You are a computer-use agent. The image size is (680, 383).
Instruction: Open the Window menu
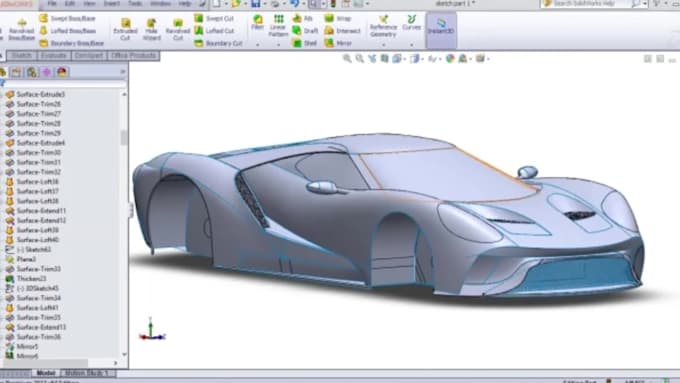tap(160, 3)
